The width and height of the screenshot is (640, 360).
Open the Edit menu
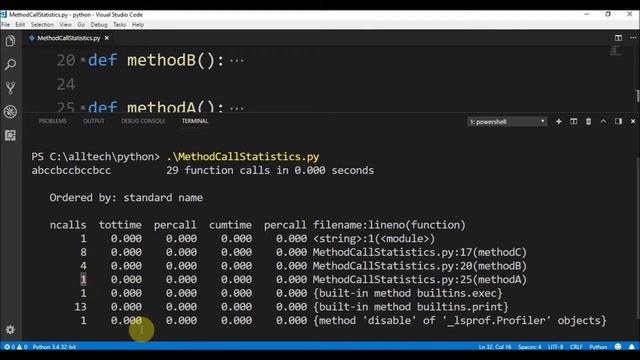tap(20, 24)
